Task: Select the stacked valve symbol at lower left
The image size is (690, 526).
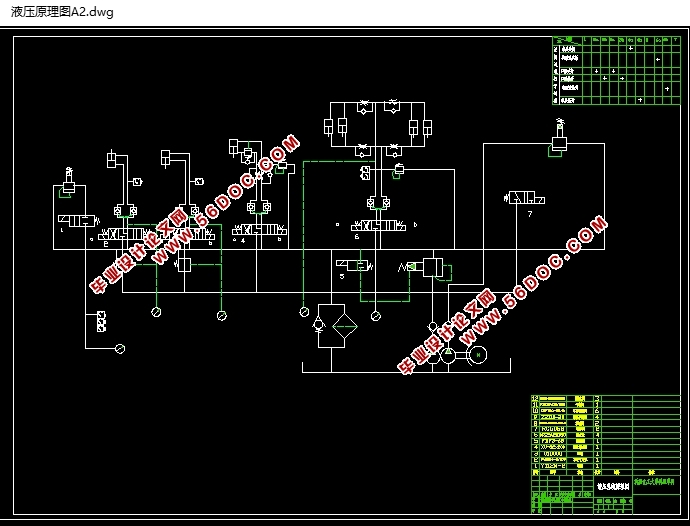Action: pos(100,322)
